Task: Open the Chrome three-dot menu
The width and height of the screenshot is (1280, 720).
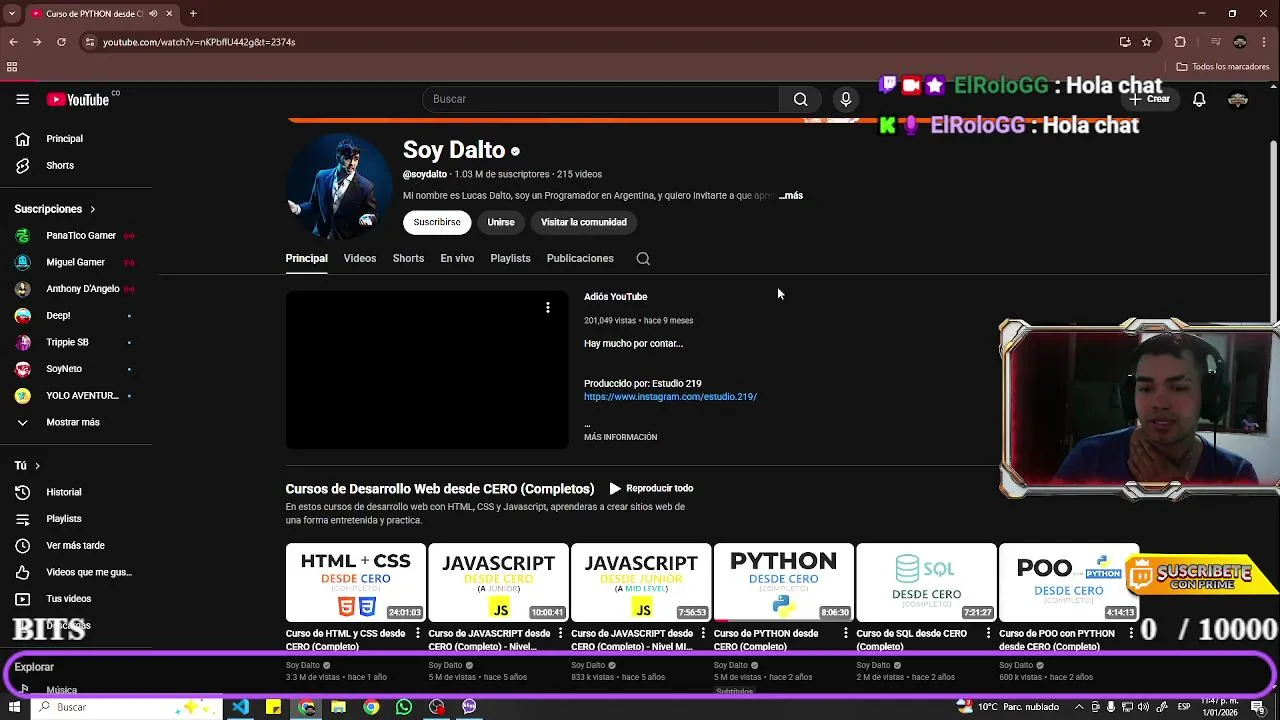Action: pyautogui.click(x=1265, y=42)
